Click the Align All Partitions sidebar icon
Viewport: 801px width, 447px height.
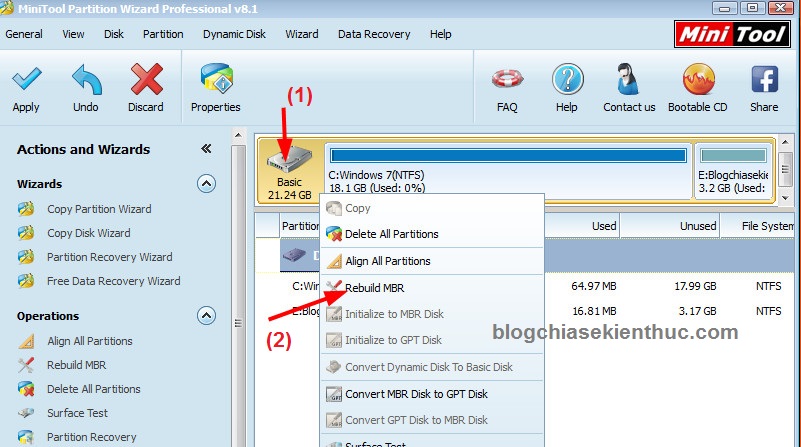point(26,341)
